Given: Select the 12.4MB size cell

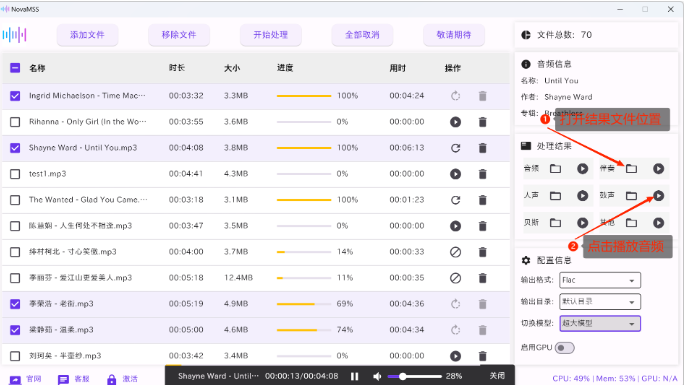Looking at the screenshot, I should pyautogui.click(x=239, y=278).
